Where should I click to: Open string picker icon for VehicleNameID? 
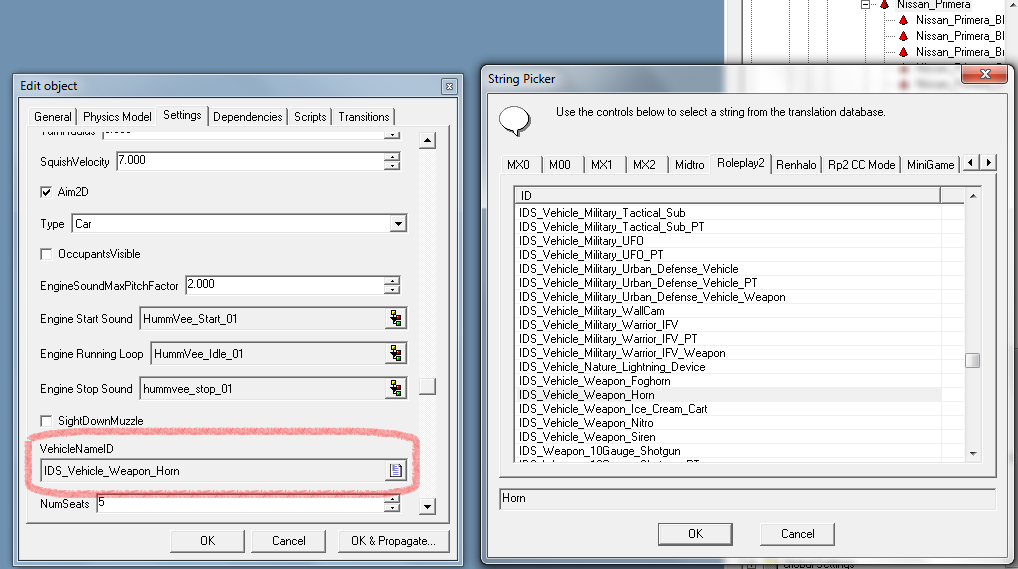tap(396, 471)
